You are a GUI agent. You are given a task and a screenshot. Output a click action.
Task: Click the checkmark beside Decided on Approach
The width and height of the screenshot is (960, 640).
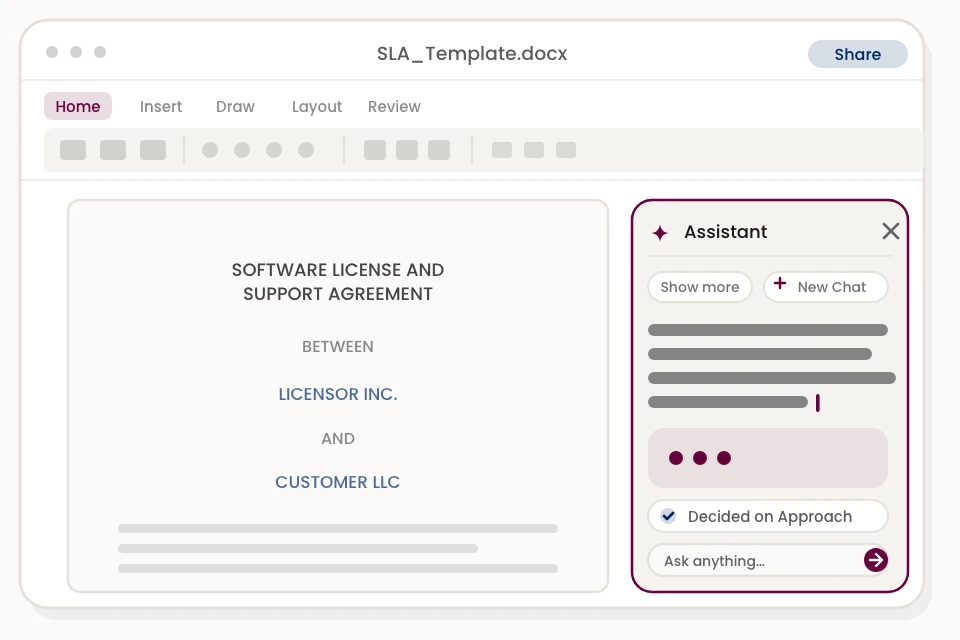pyautogui.click(x=668, y=516)
